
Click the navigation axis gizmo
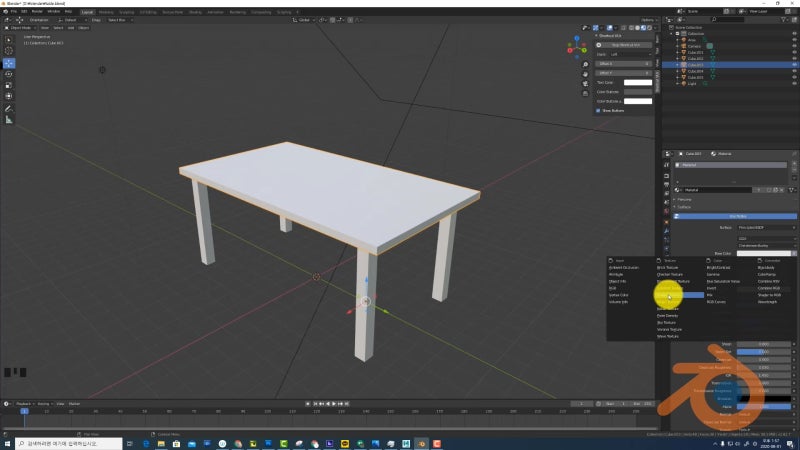(577, 46)
